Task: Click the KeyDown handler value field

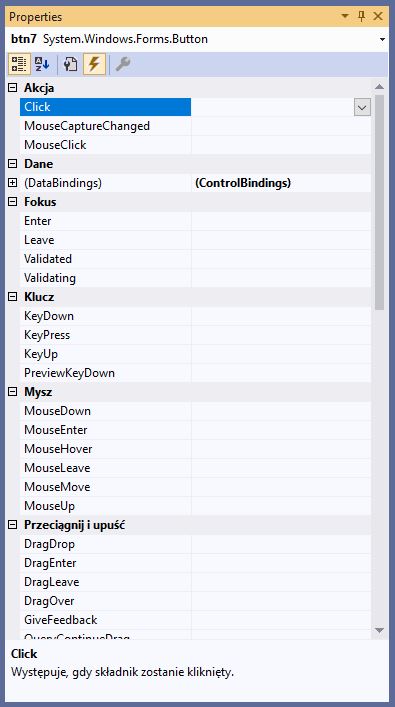Action: [x=281, y=316]
